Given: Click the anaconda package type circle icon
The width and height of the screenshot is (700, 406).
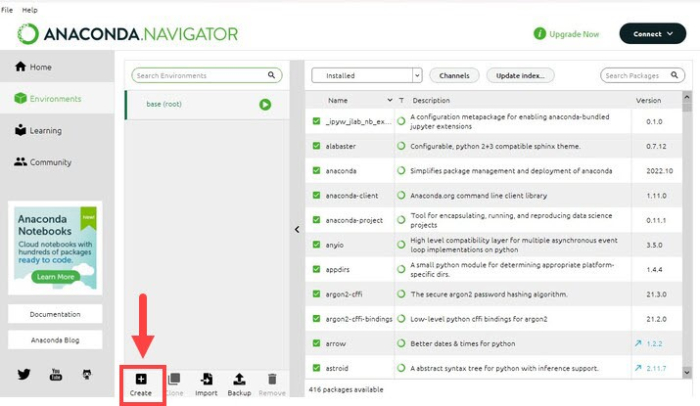Looking at the screenshot, I should [x=401, y=170].
